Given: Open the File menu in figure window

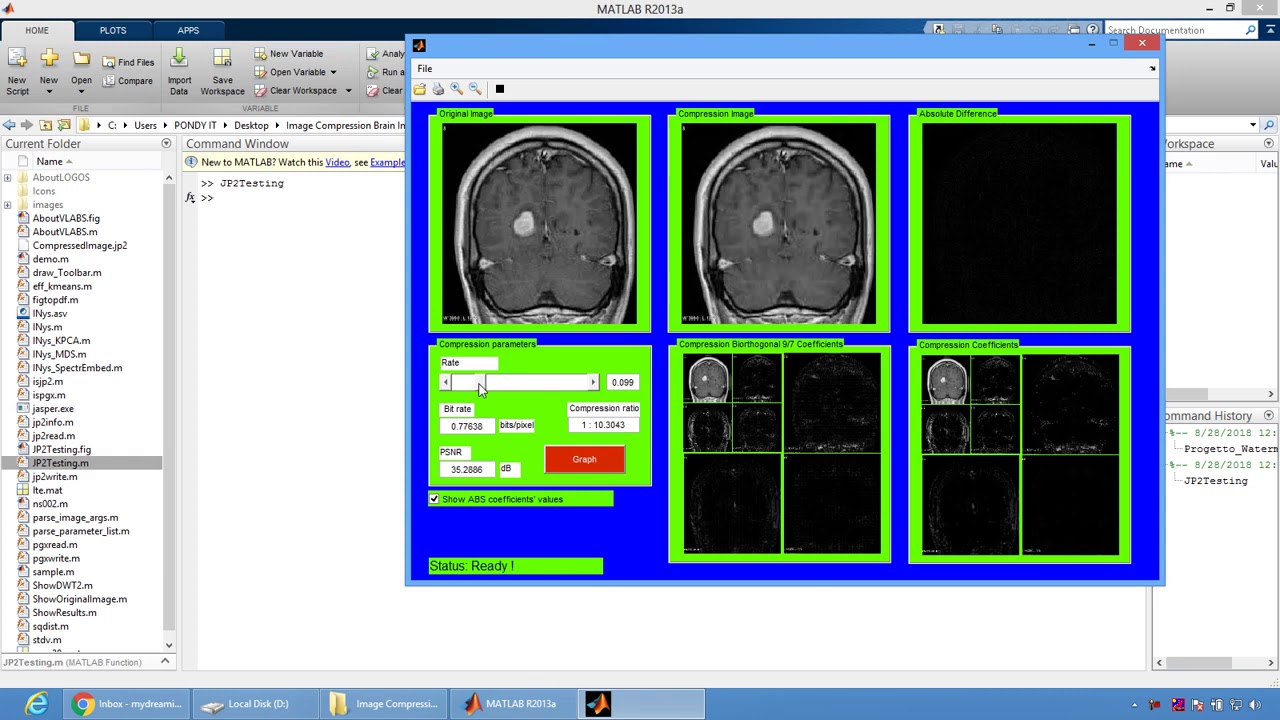Looking at the screenshot, I should pos(425,69).
